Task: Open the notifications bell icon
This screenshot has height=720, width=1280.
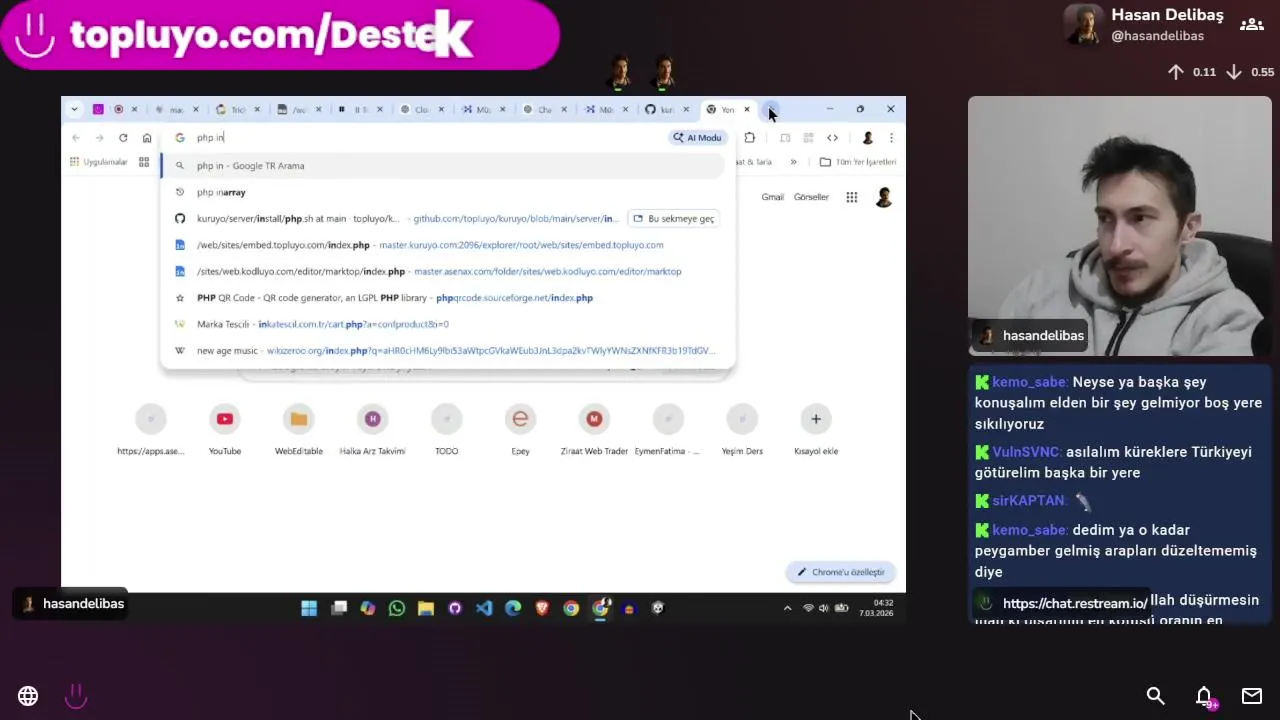Action: coord(1204,696)
